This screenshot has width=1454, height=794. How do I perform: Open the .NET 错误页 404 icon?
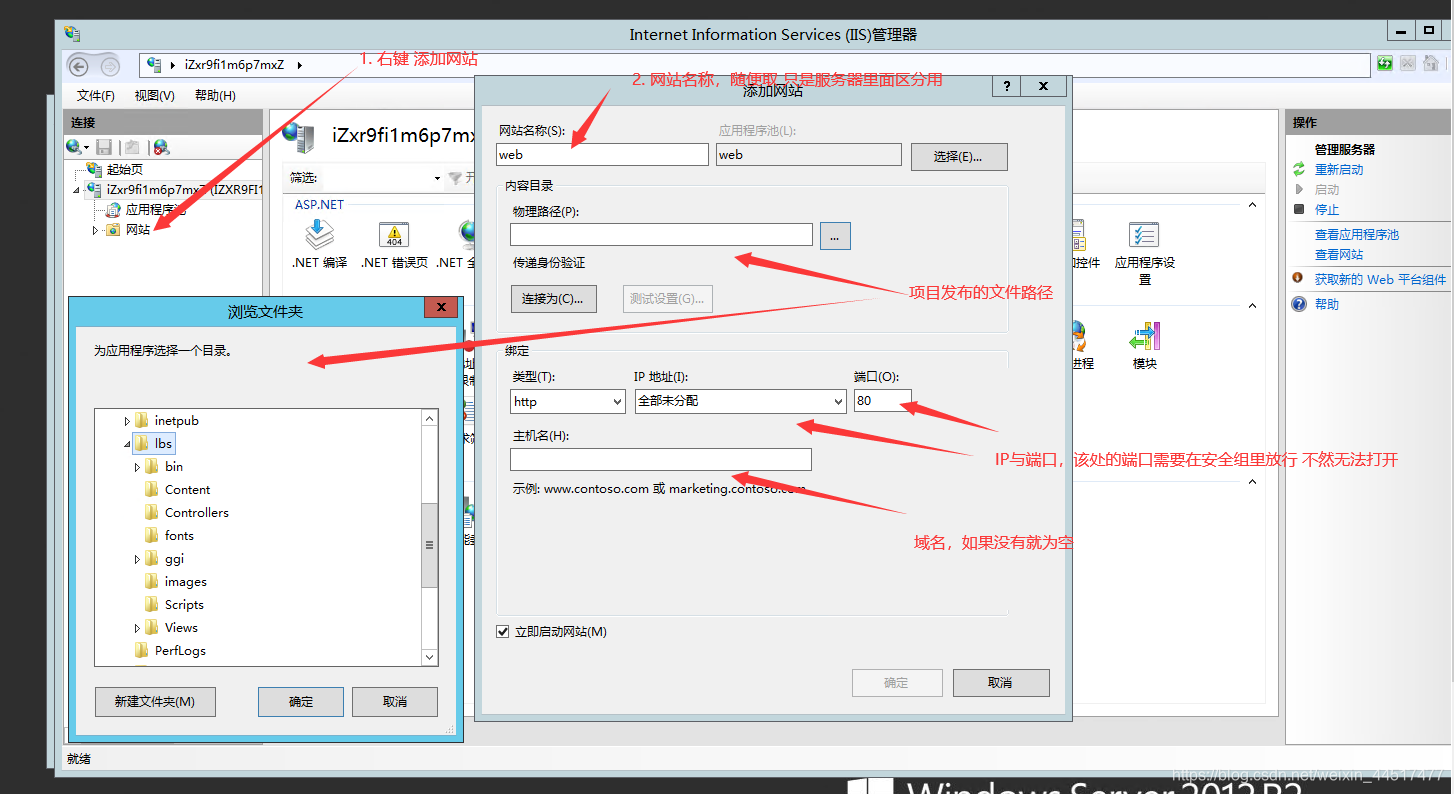pos(394,236)
